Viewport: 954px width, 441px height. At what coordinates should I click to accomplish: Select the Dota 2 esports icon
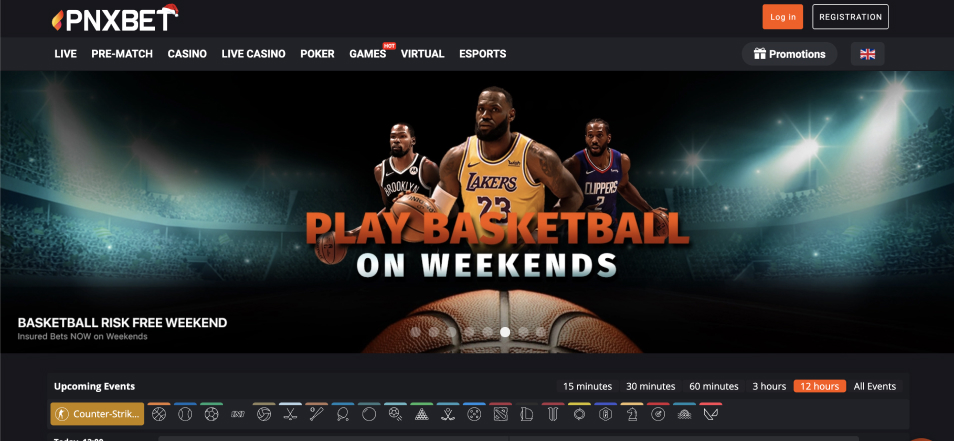[500, 414]
